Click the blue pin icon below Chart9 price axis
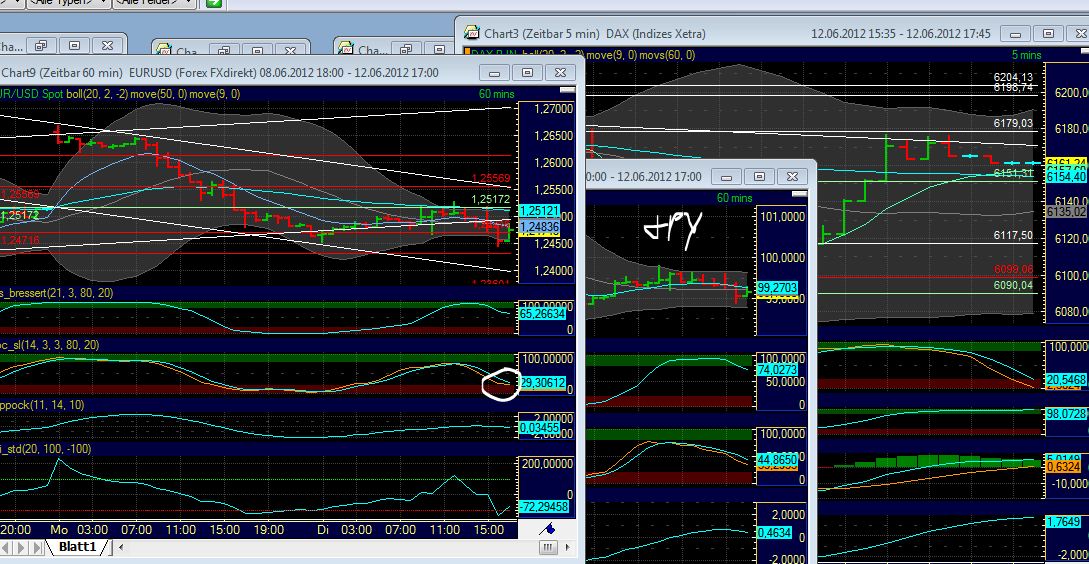Viewport: 1089px width, 564px height. (x=548, y=529)
